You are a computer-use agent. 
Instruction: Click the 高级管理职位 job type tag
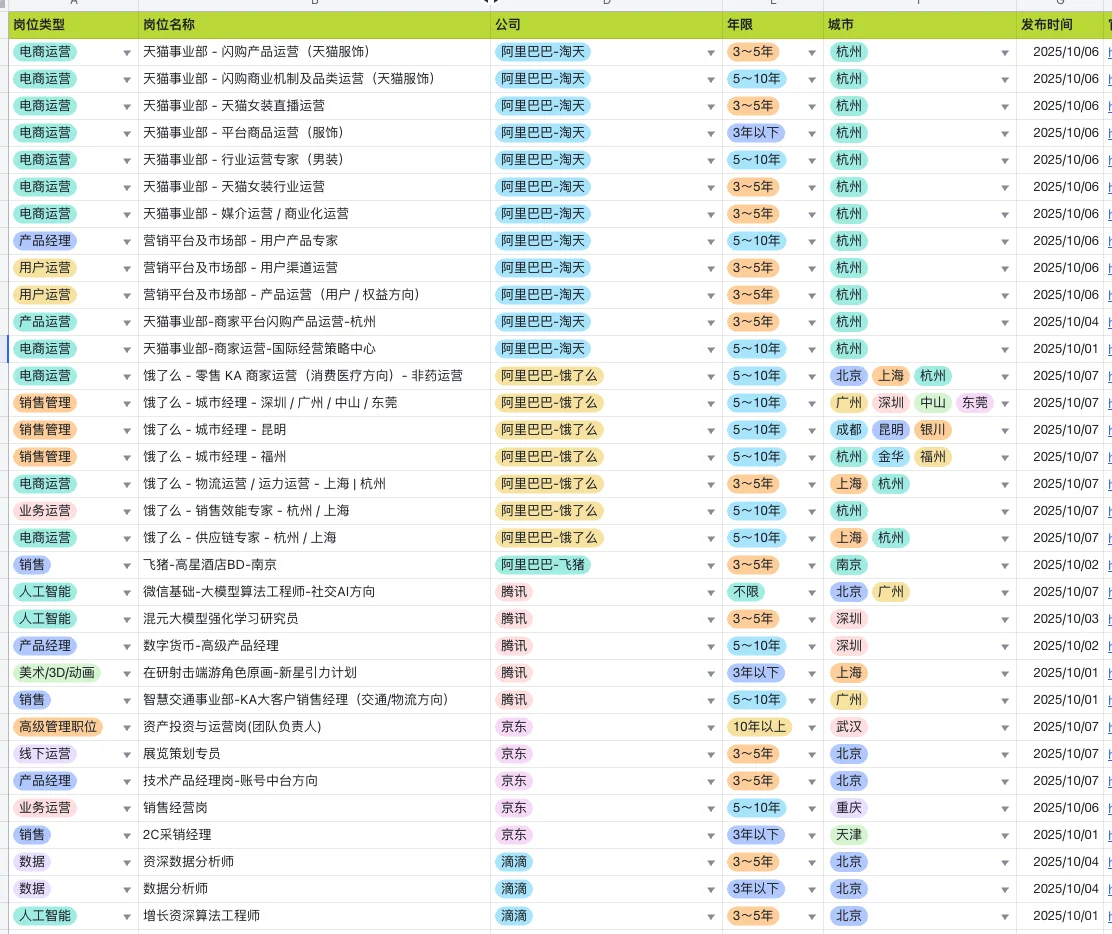click(x=58, y=726)
